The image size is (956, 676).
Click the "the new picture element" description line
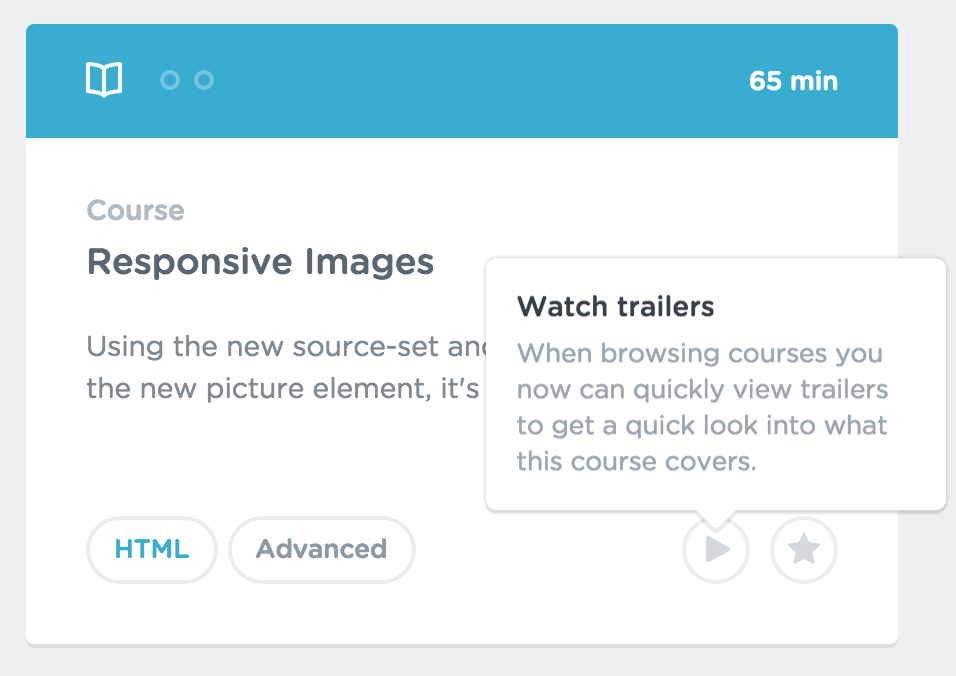tap(283, 389)
